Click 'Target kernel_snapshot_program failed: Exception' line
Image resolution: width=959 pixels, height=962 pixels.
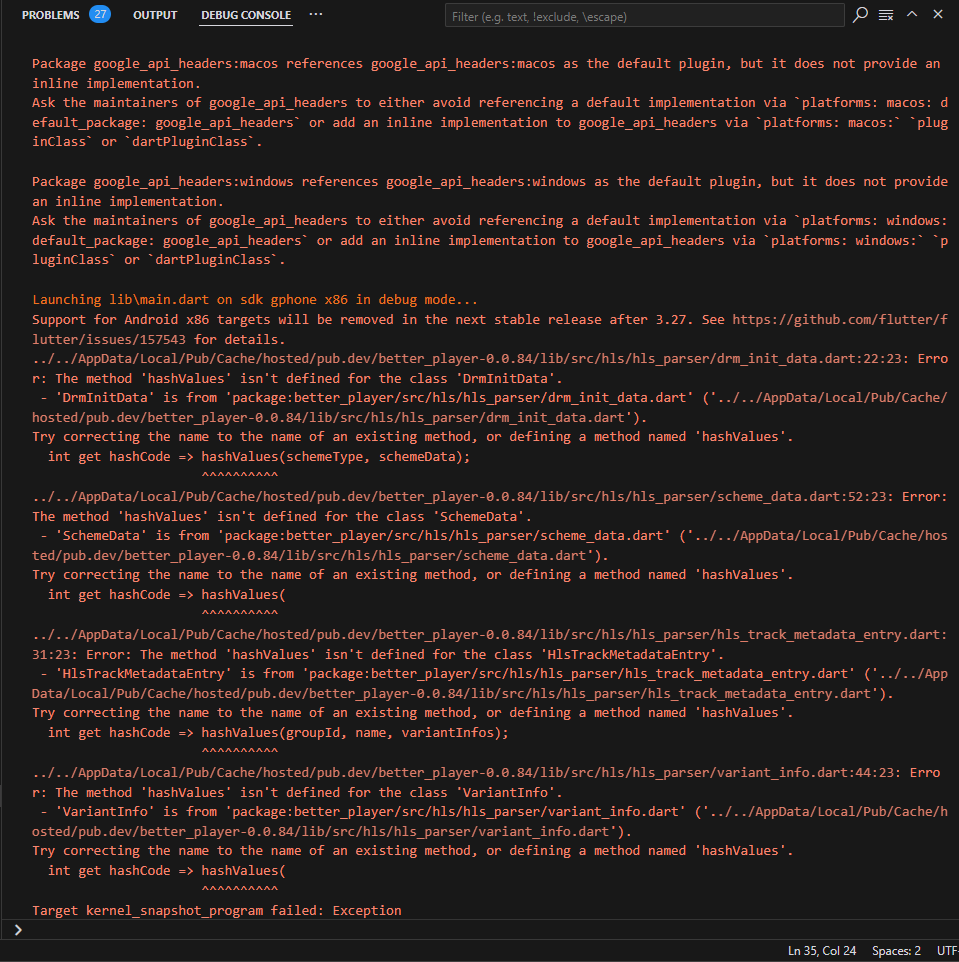pyautogui.click(x=217, y=910)
